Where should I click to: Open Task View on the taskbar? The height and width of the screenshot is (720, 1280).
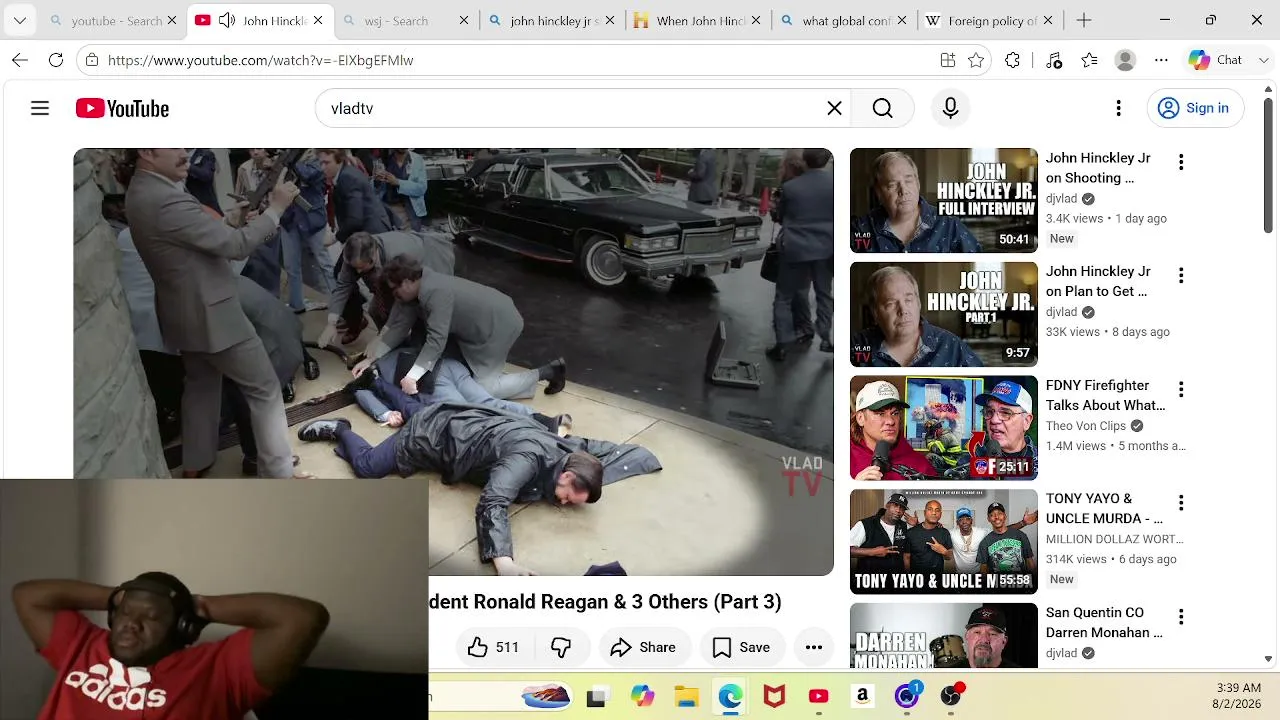click(x=596, y=697)
